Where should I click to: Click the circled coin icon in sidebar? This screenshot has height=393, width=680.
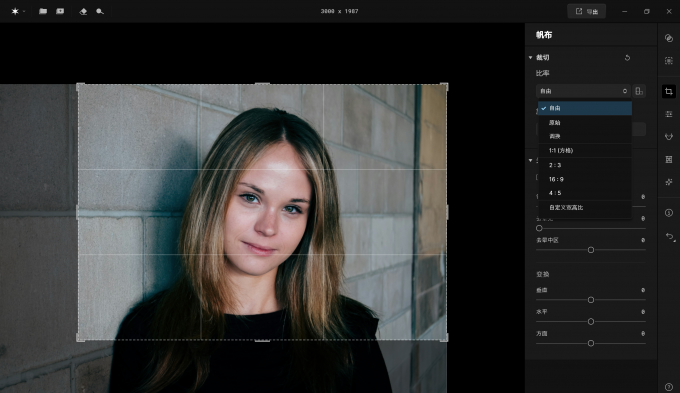point(669,213)
